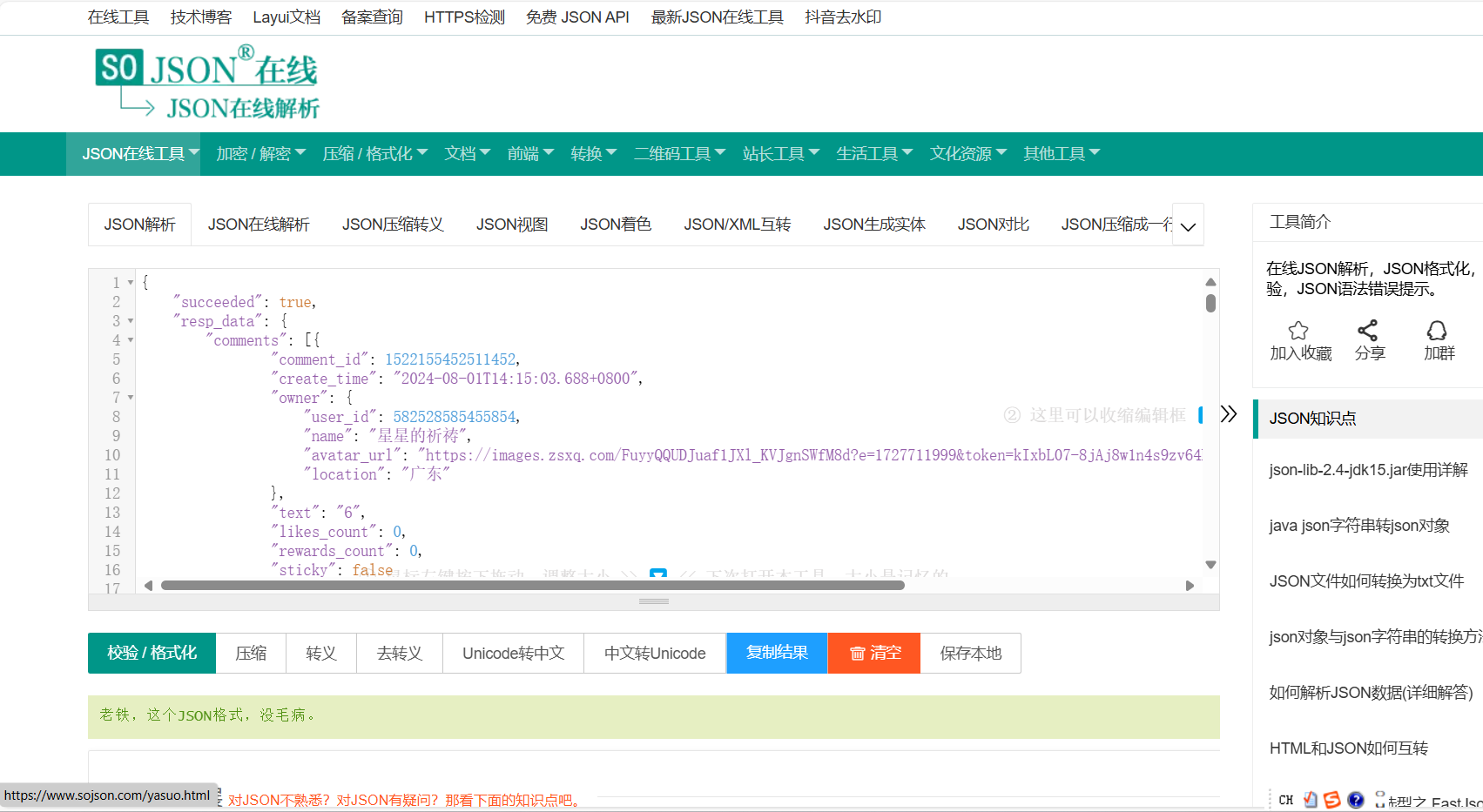Screen dimensions: 1483x812
Task: Click the editor's scroll right arrow
Action: (x=1190, y=586)
